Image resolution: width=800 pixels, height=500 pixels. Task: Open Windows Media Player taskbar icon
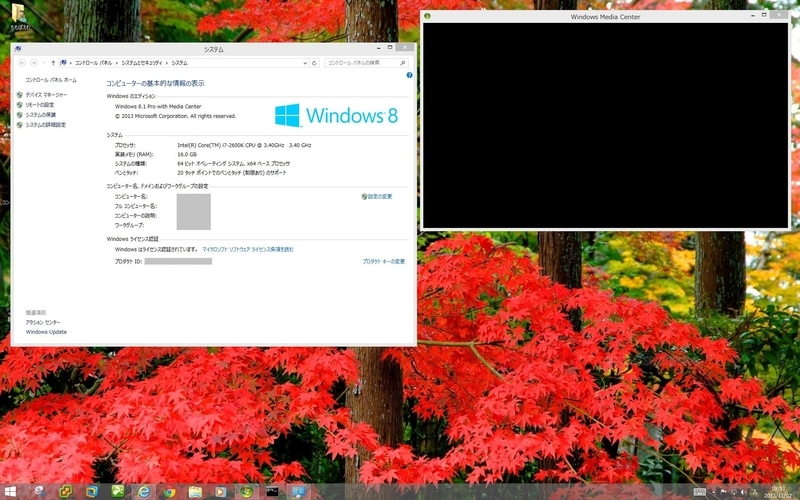click(220, 491)
